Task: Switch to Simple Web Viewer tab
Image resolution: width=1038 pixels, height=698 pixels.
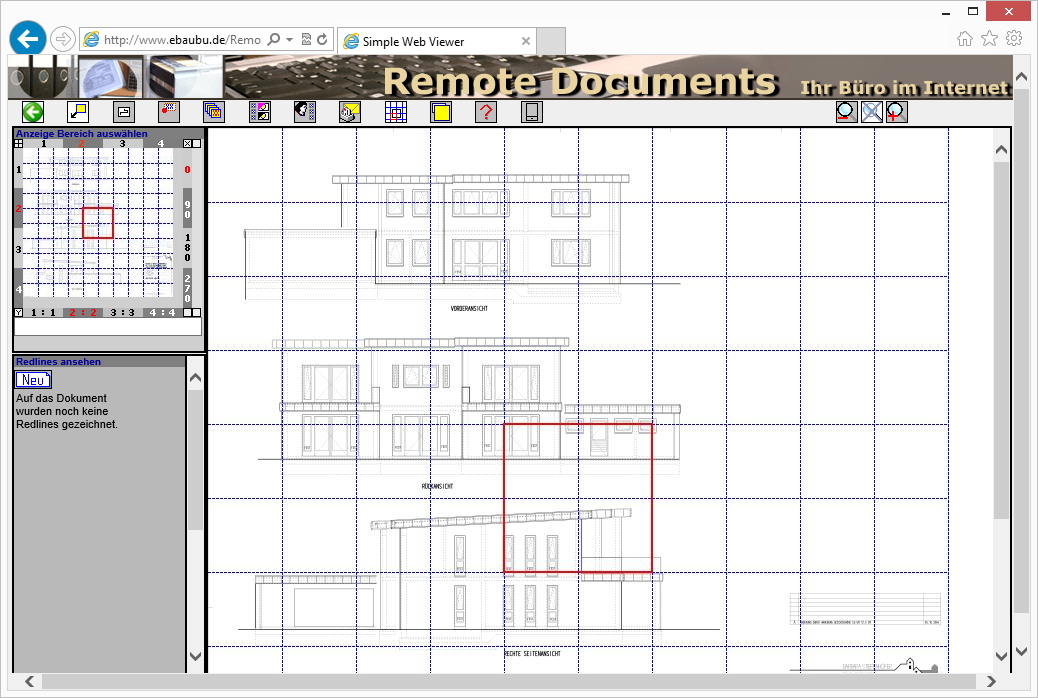Action: tap(436, 41)
